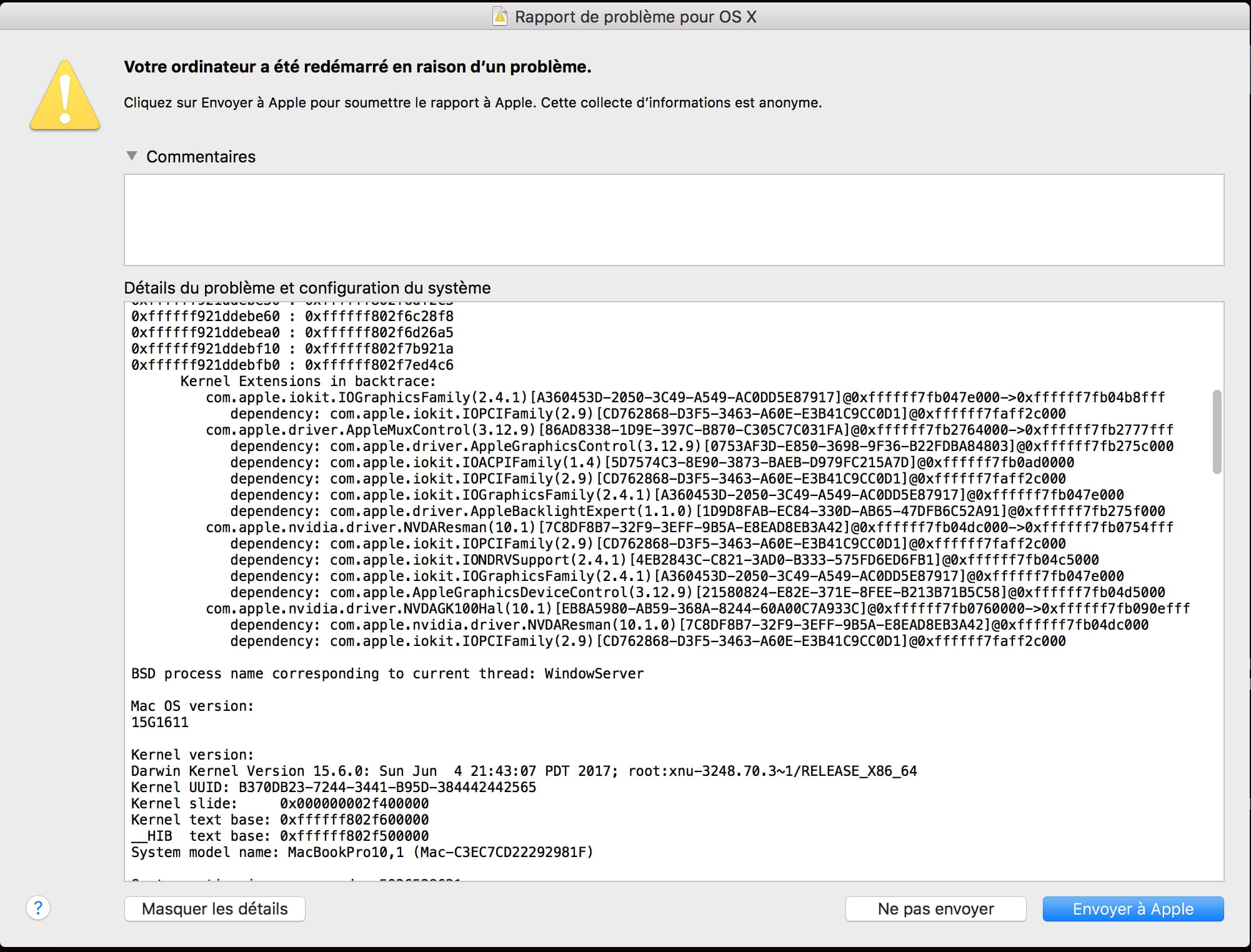
Task: Click the title bar document icon
Action: tap(500, 17)
